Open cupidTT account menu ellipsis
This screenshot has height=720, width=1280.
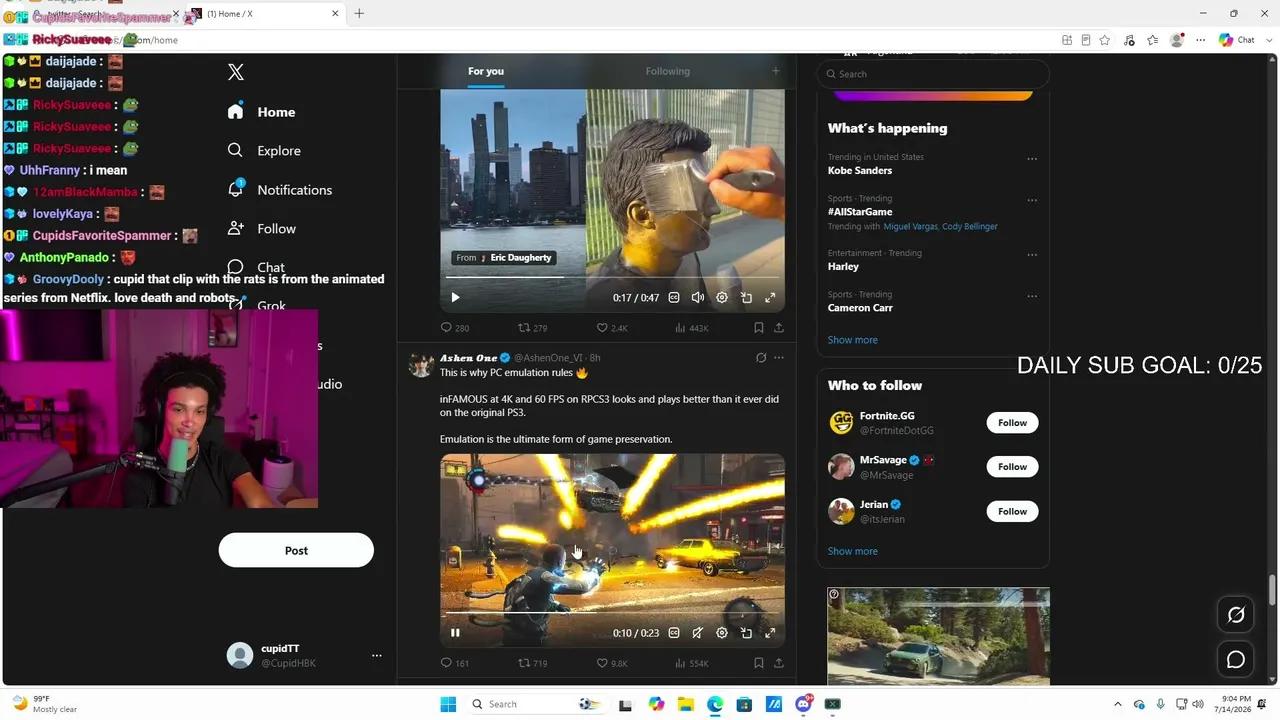(x=376, y=656)
